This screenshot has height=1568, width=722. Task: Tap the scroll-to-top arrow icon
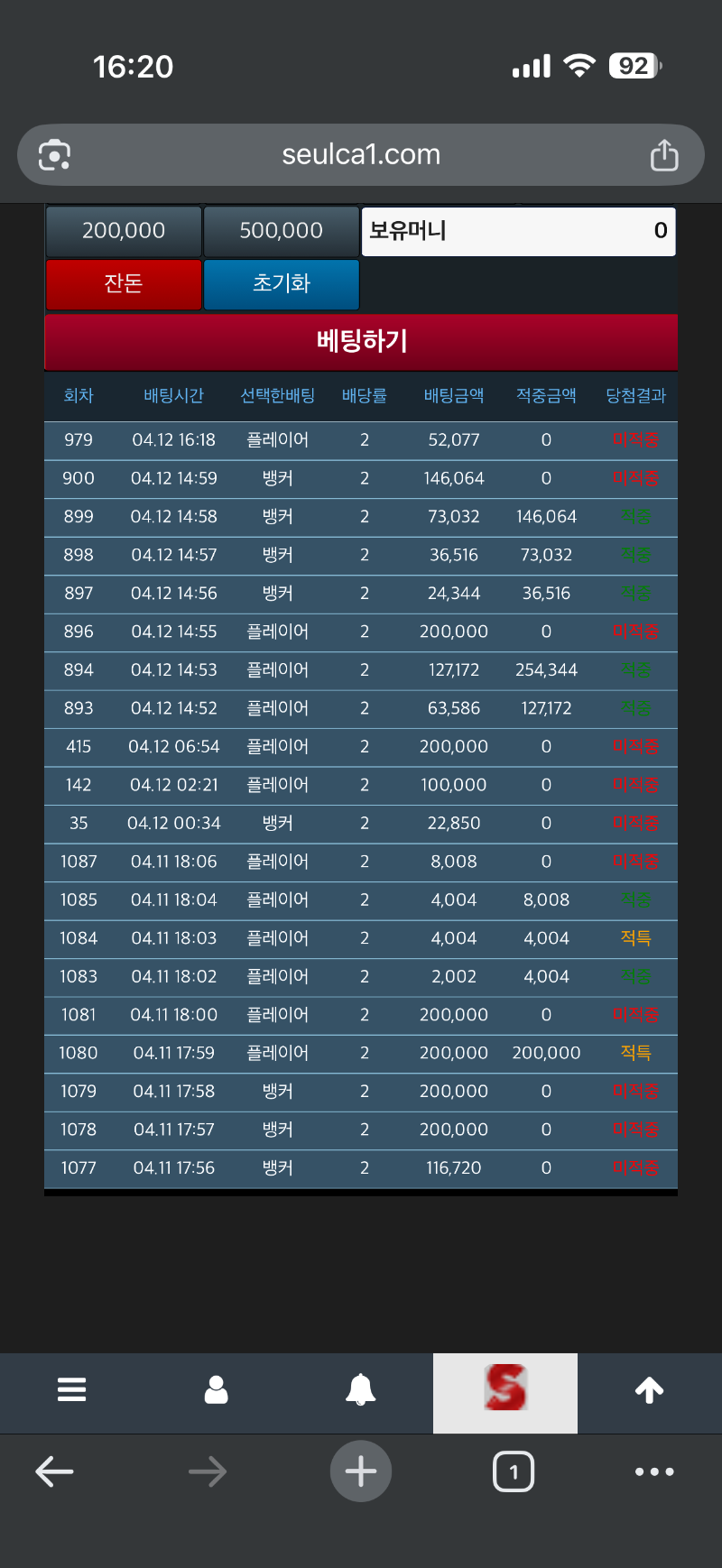[650, 1389]
